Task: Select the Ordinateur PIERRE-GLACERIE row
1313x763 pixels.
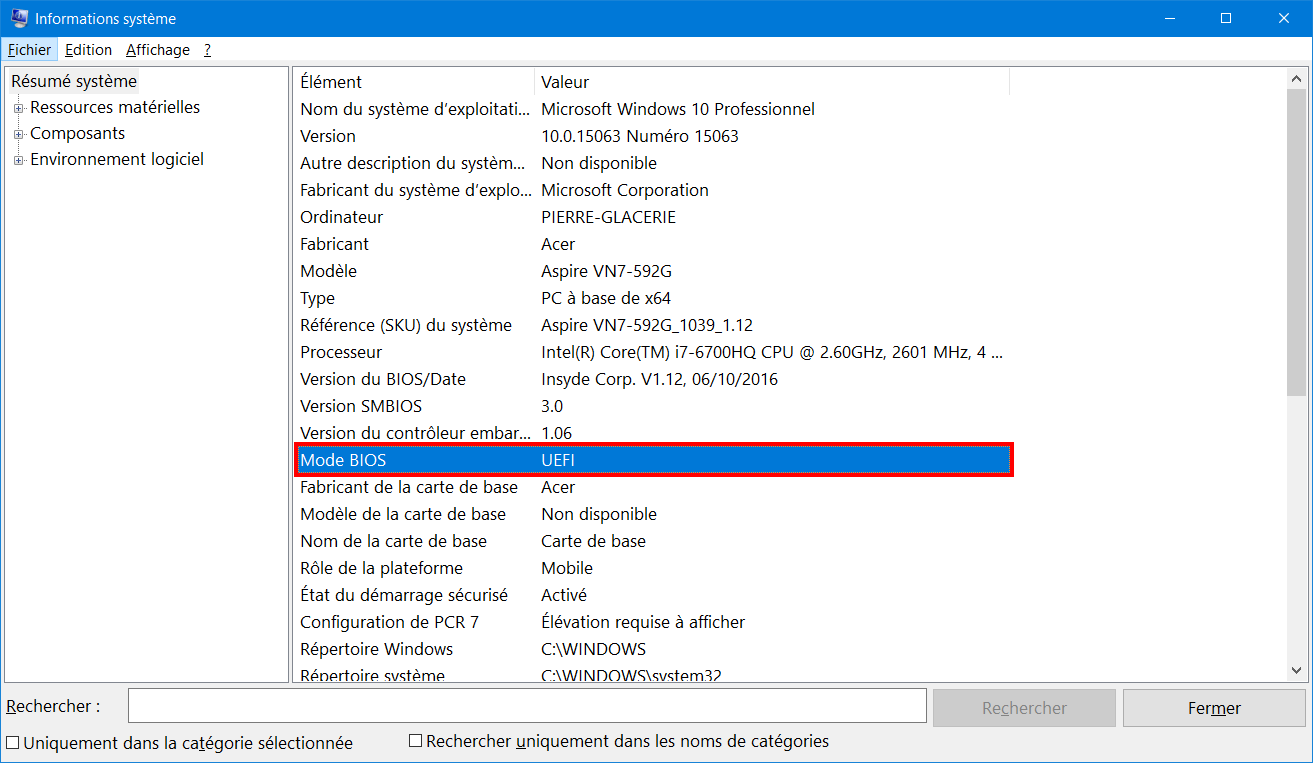Action: (x=652, y=217)
